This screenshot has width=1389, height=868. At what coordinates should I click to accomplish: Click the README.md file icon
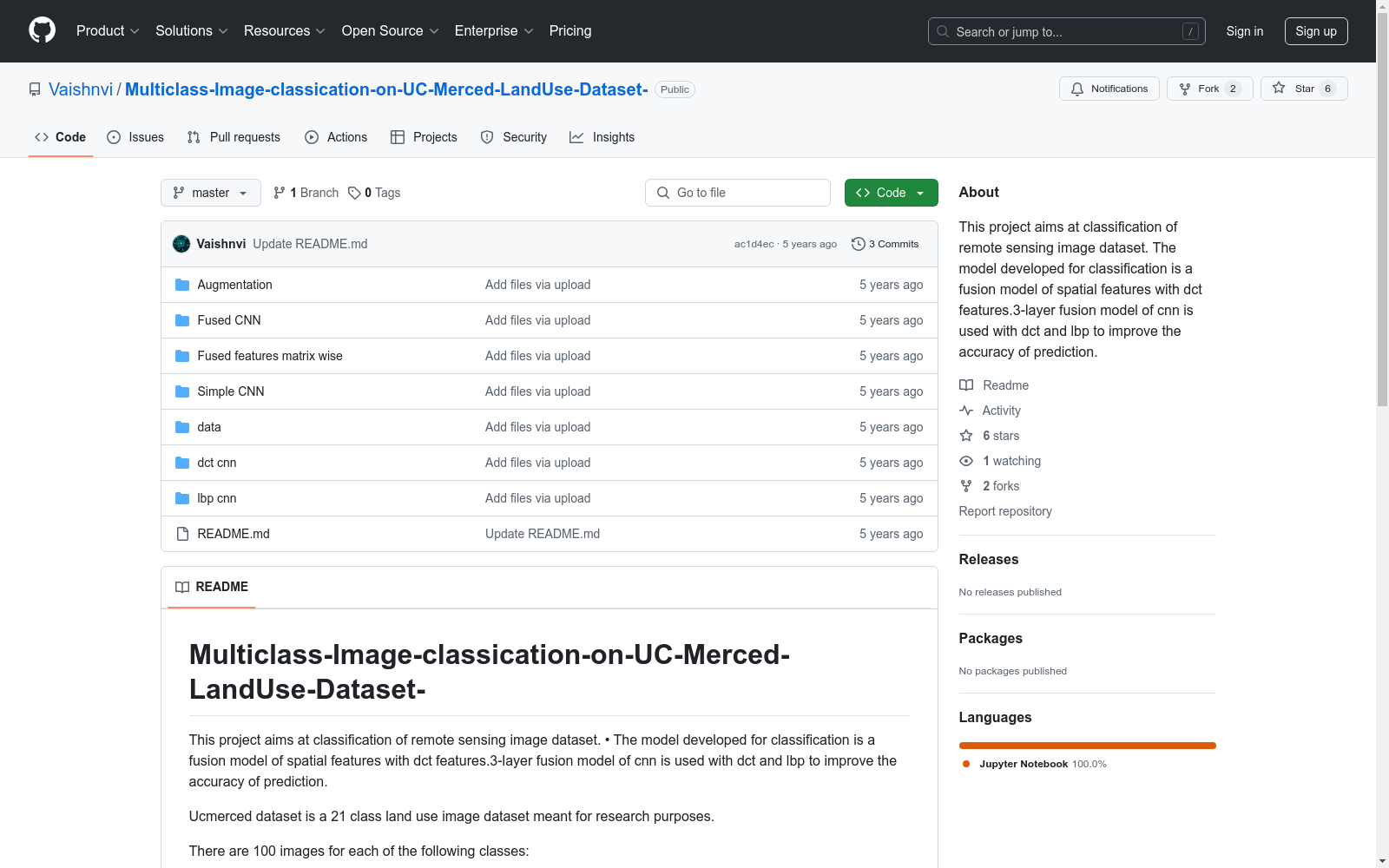click(x=182, y=534)
